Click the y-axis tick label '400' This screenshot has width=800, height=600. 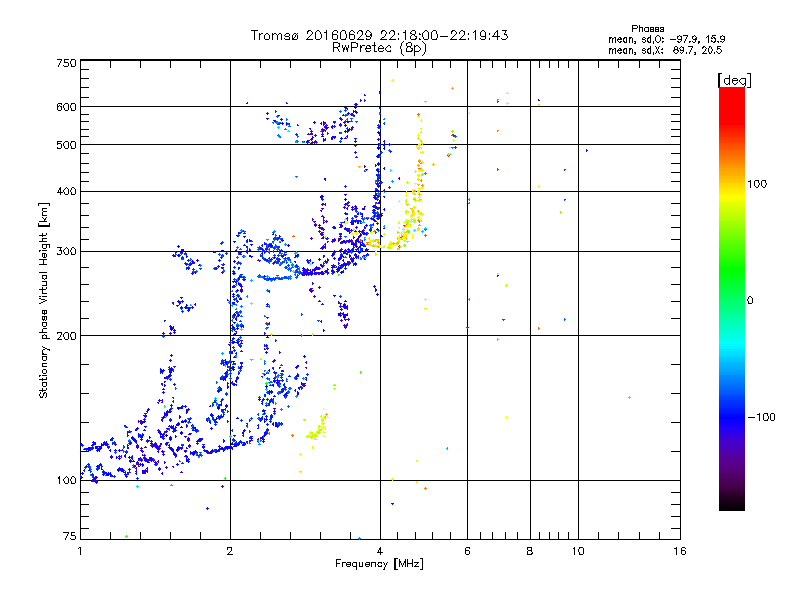point(66,192)
